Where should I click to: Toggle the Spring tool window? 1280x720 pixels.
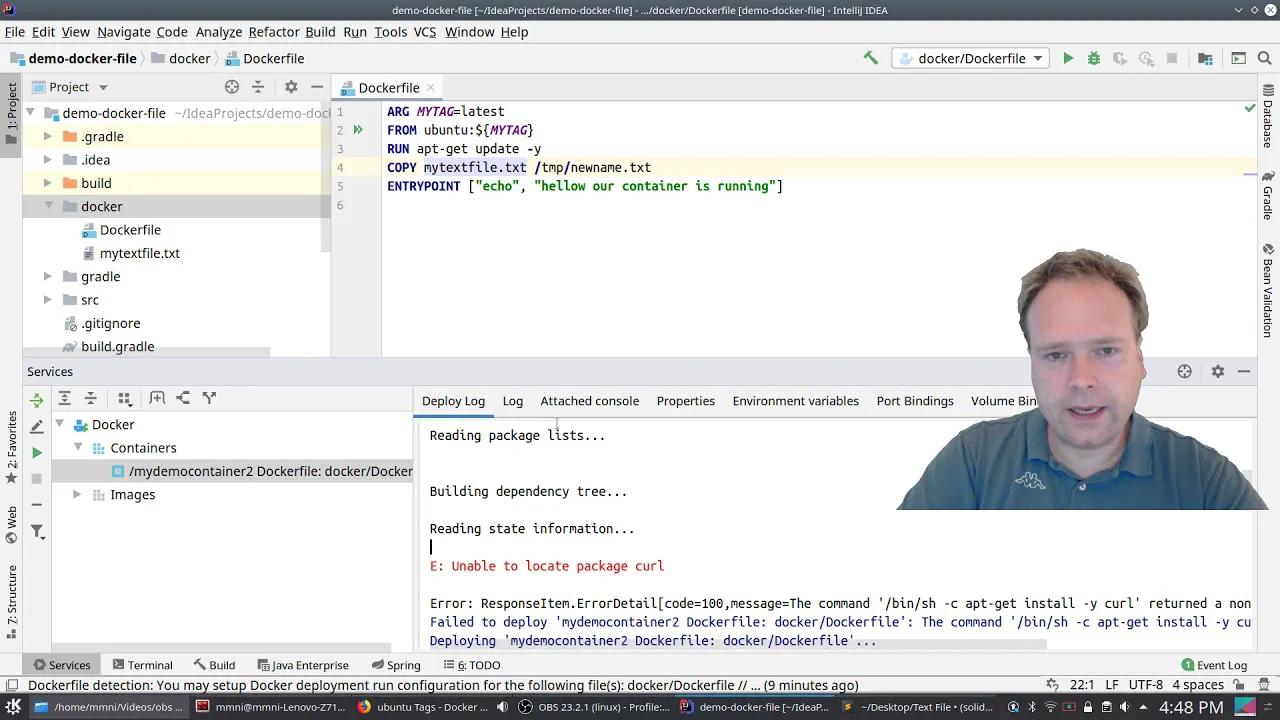click(x=397, y=665)
